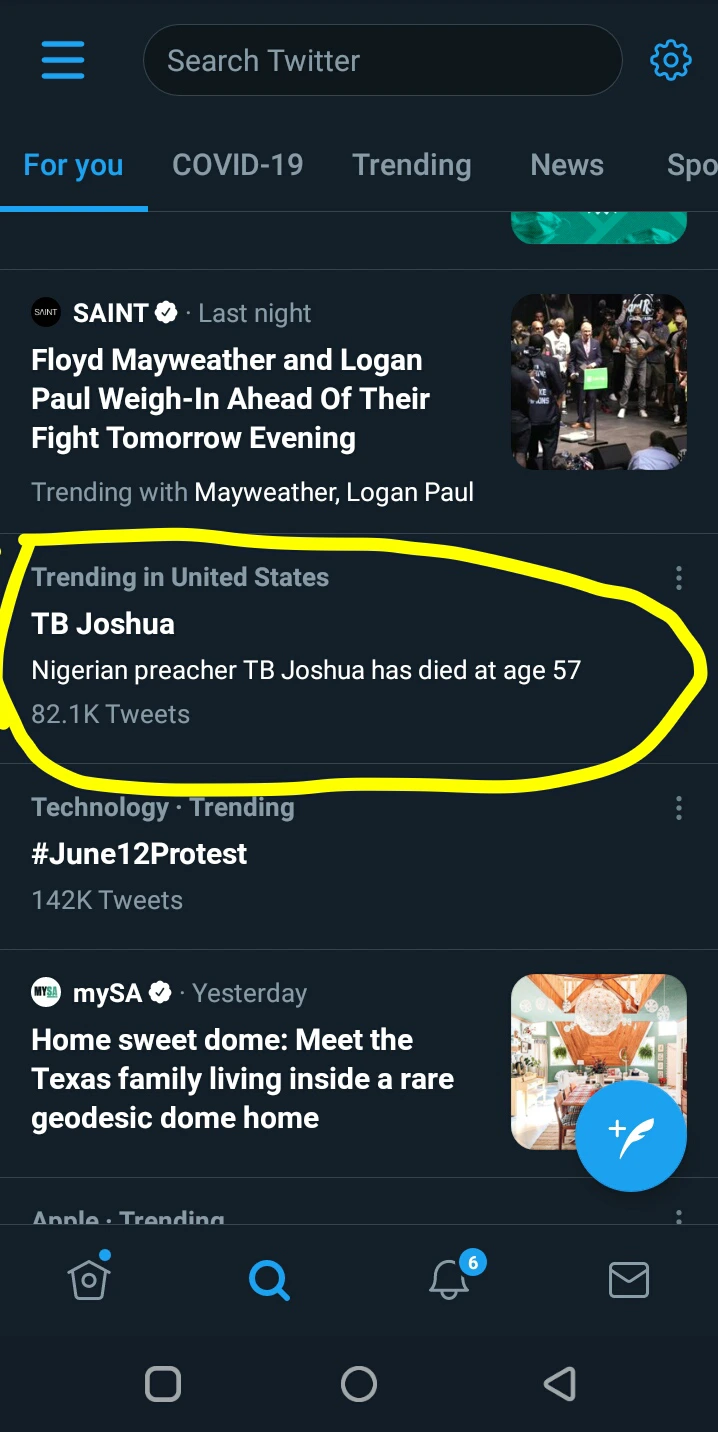Tap the Android back button

(x=560, y=1384)
